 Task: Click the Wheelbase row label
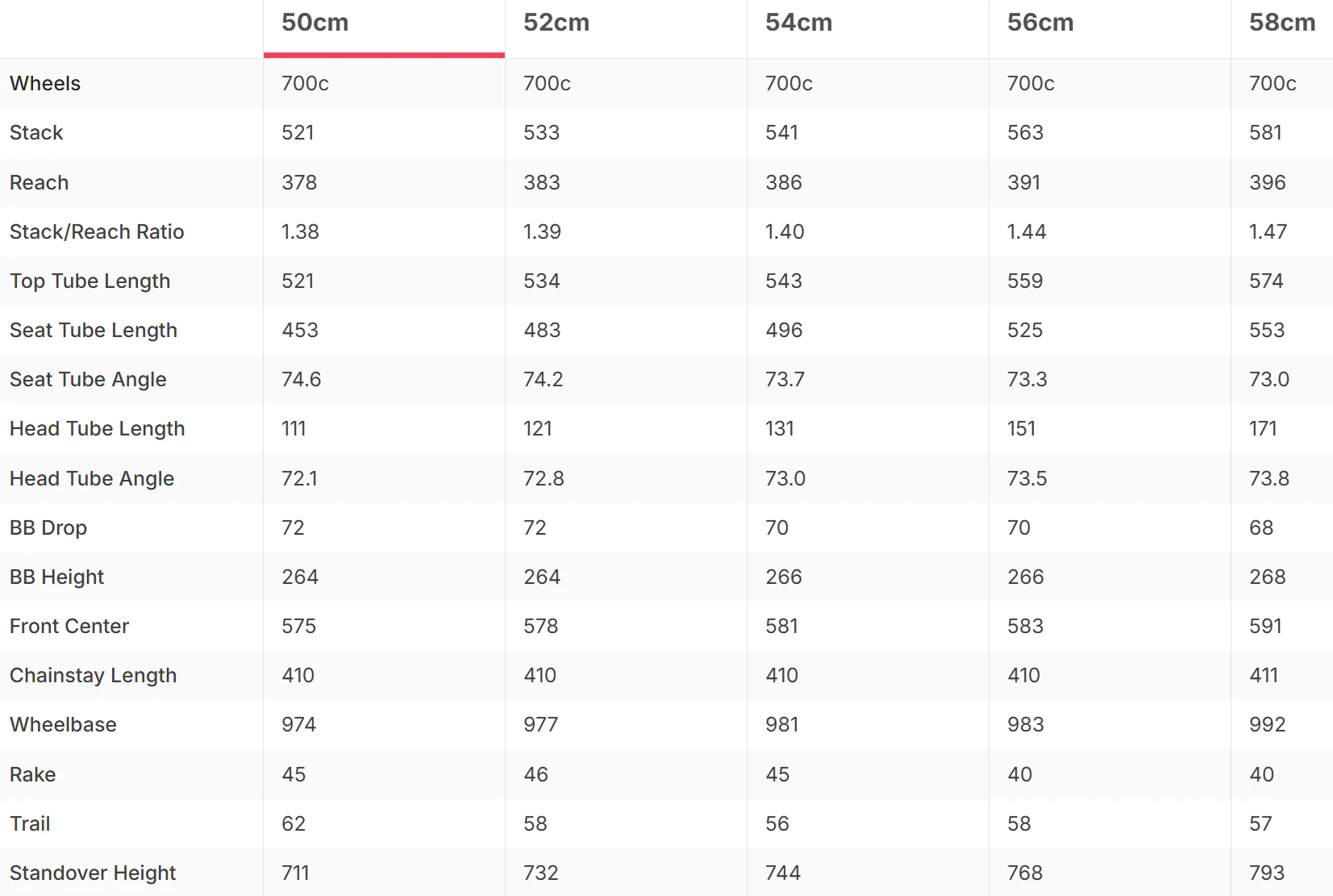pyautogui.click(x=63, y=725)
